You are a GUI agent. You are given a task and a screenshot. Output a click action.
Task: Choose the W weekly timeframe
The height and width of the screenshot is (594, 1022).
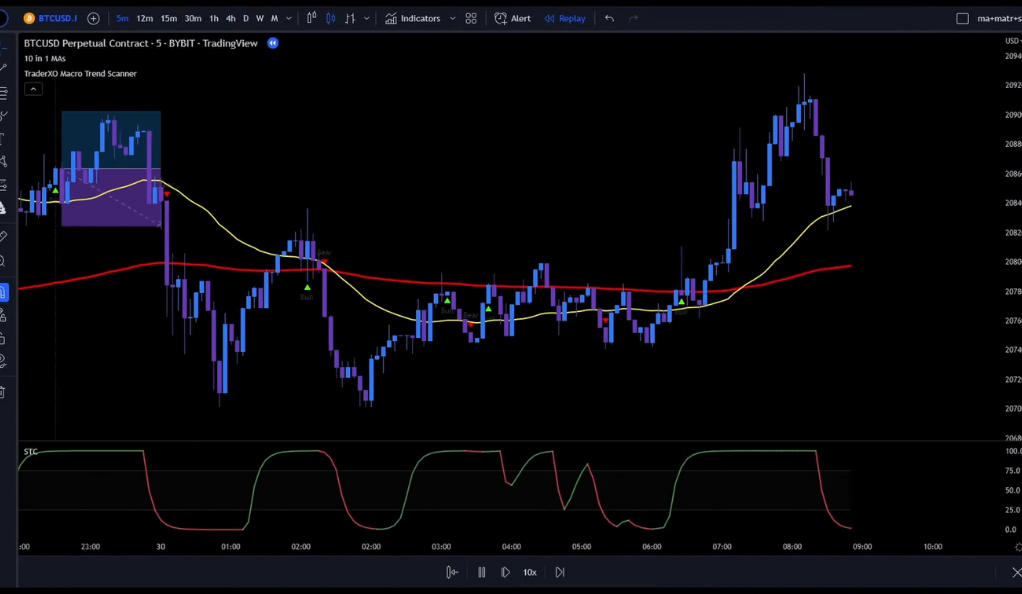pos(259,18)
